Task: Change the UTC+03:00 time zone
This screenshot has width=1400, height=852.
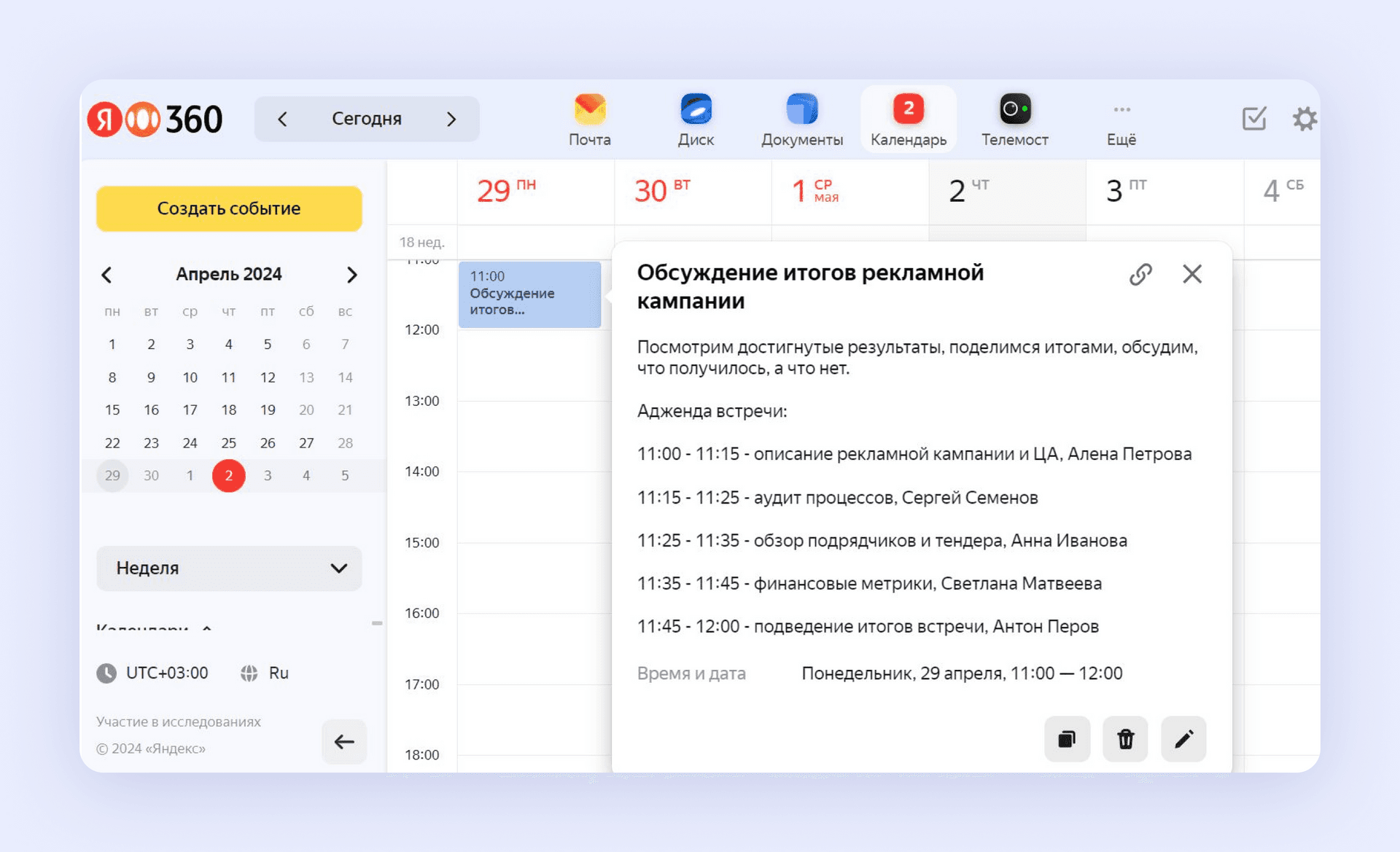Action: coord(153,673)
